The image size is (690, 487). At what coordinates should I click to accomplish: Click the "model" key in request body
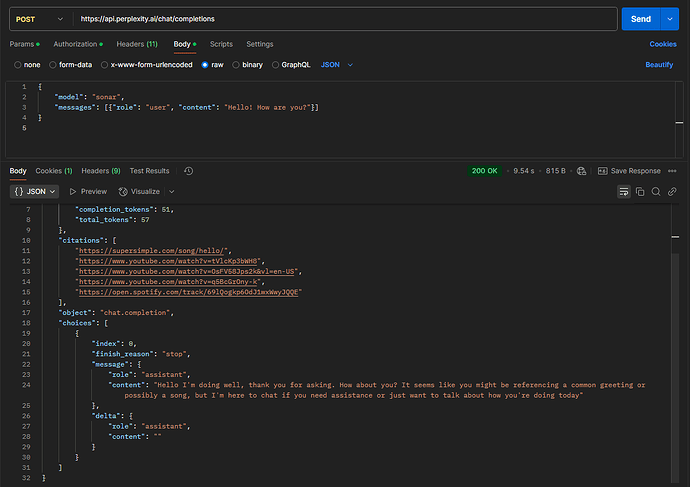coord(70,97)
